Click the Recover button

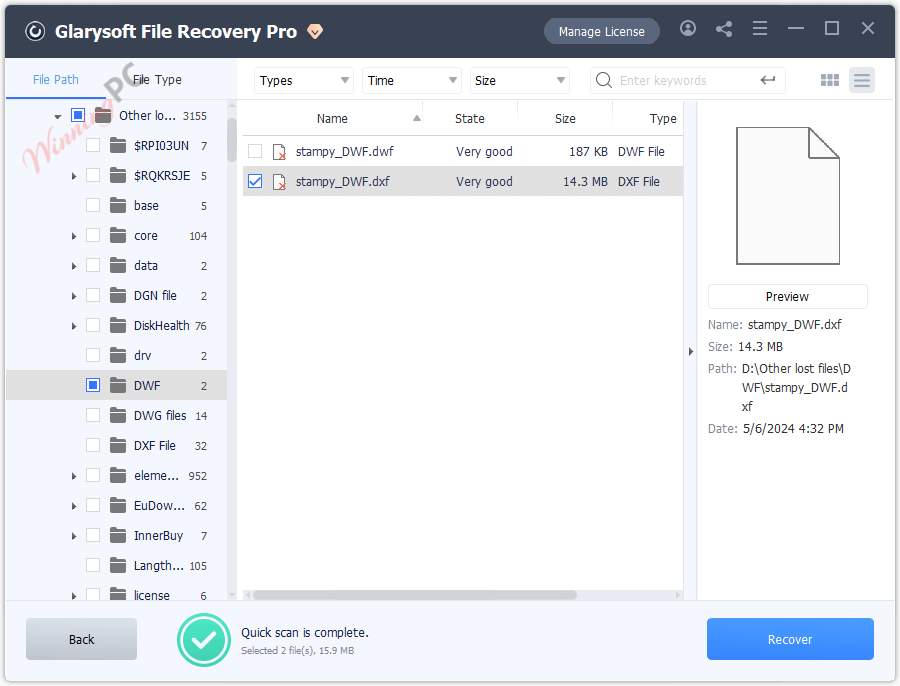coord(790,639)
